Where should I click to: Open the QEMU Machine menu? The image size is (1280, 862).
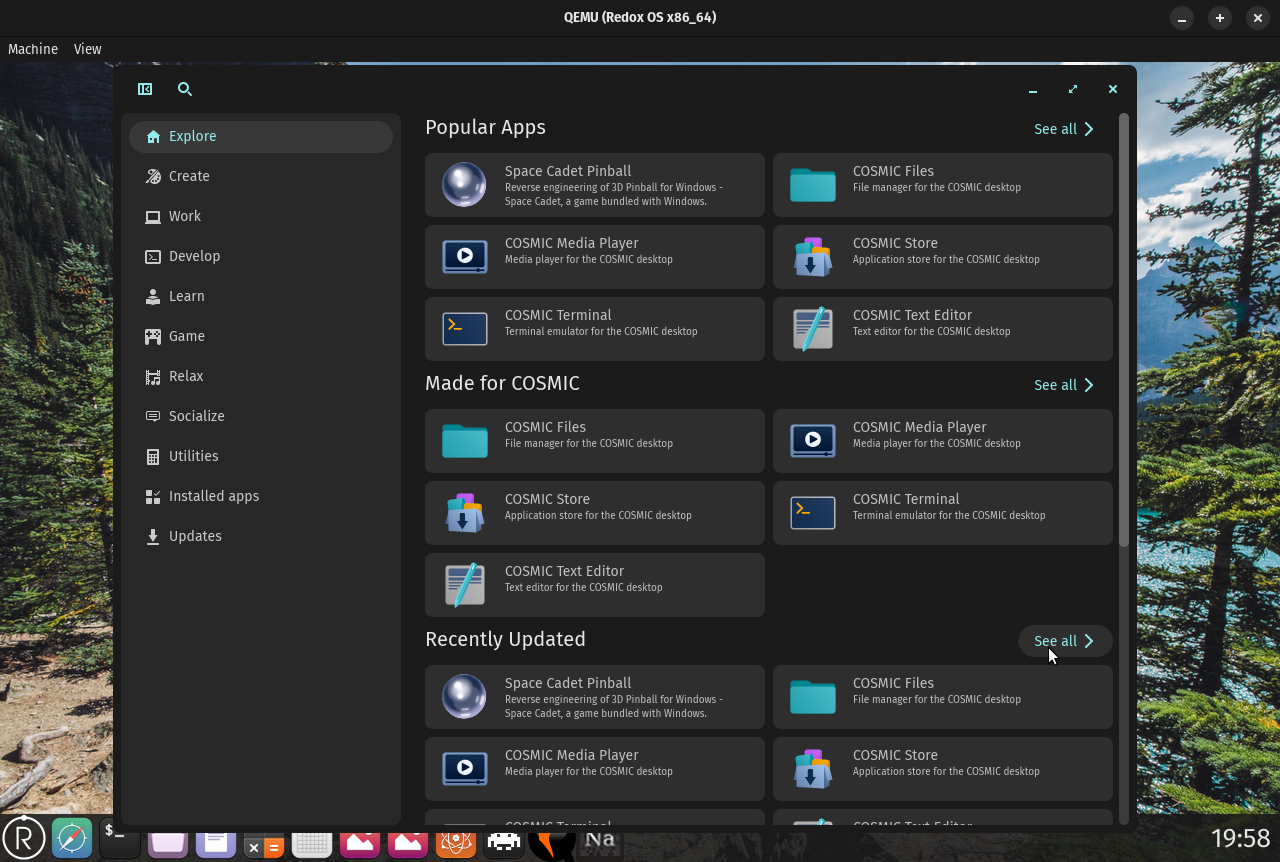tap(33, 49)
